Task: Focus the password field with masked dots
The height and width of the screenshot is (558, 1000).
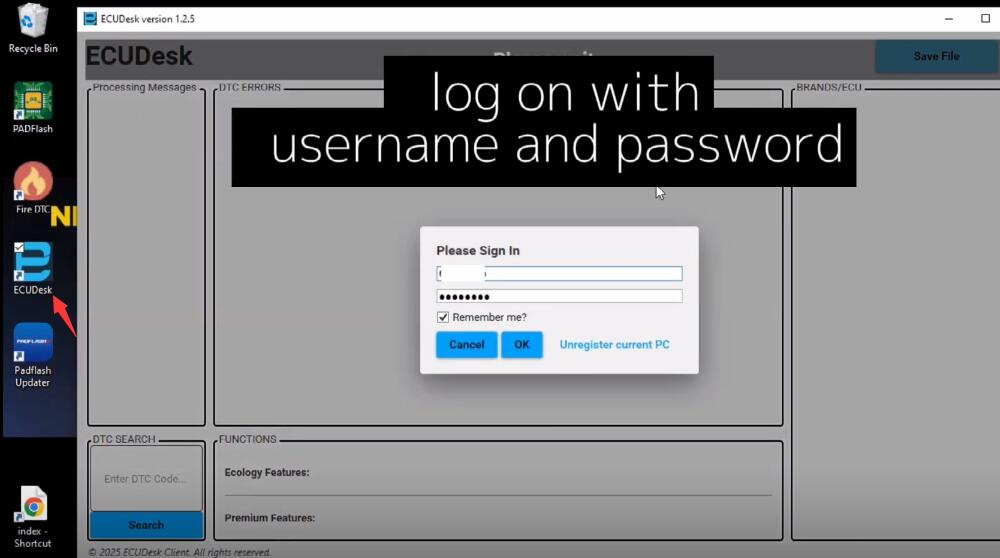Action: pyautogui.click(x=559, y=296)
